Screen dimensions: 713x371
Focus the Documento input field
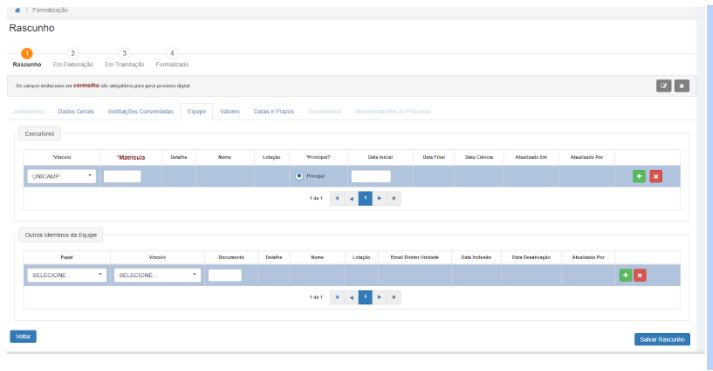click(x=225, y=275)
